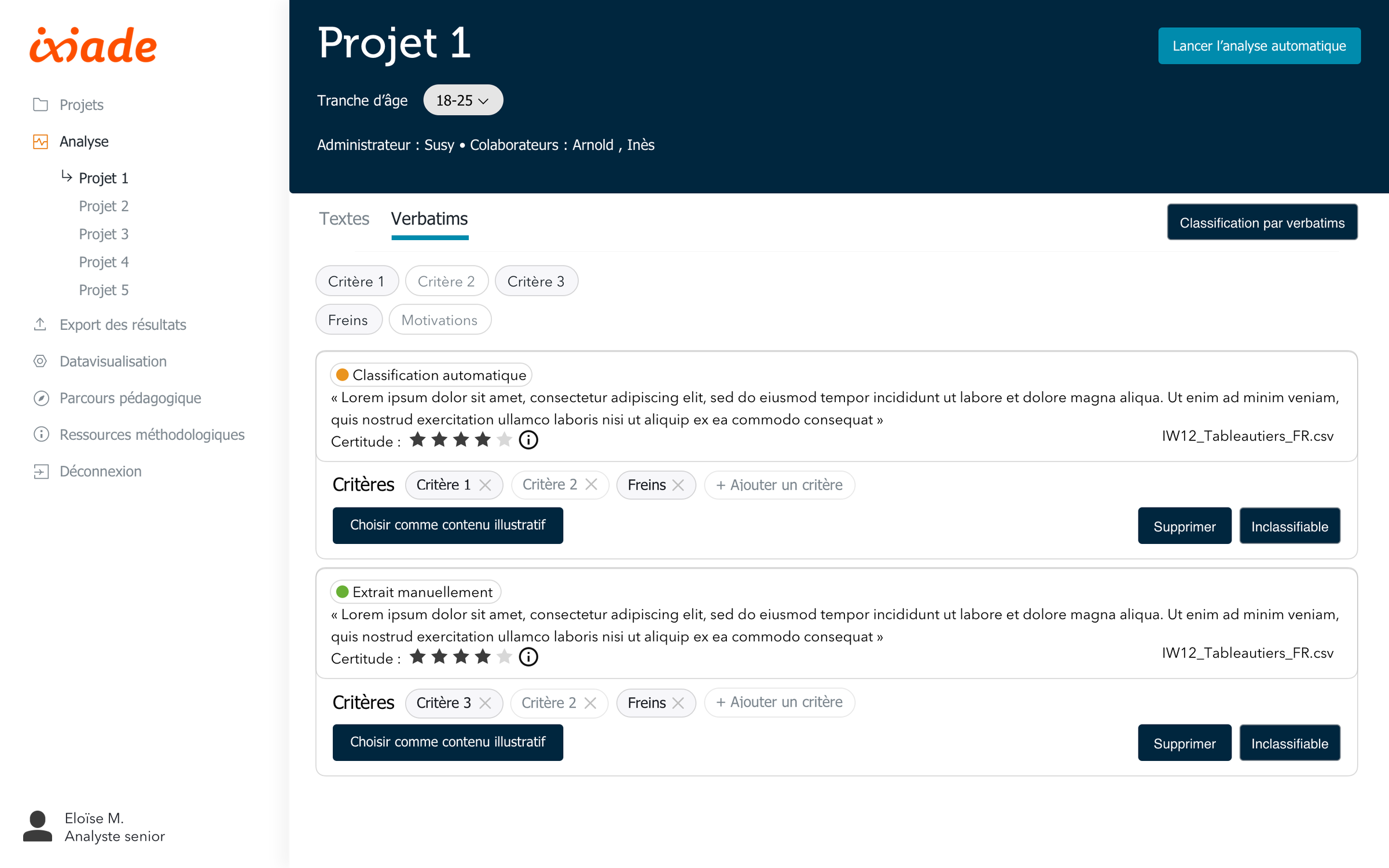Switch to the Textes tab
Viewport: 1389px width, 868px height.
pos(344,219)
